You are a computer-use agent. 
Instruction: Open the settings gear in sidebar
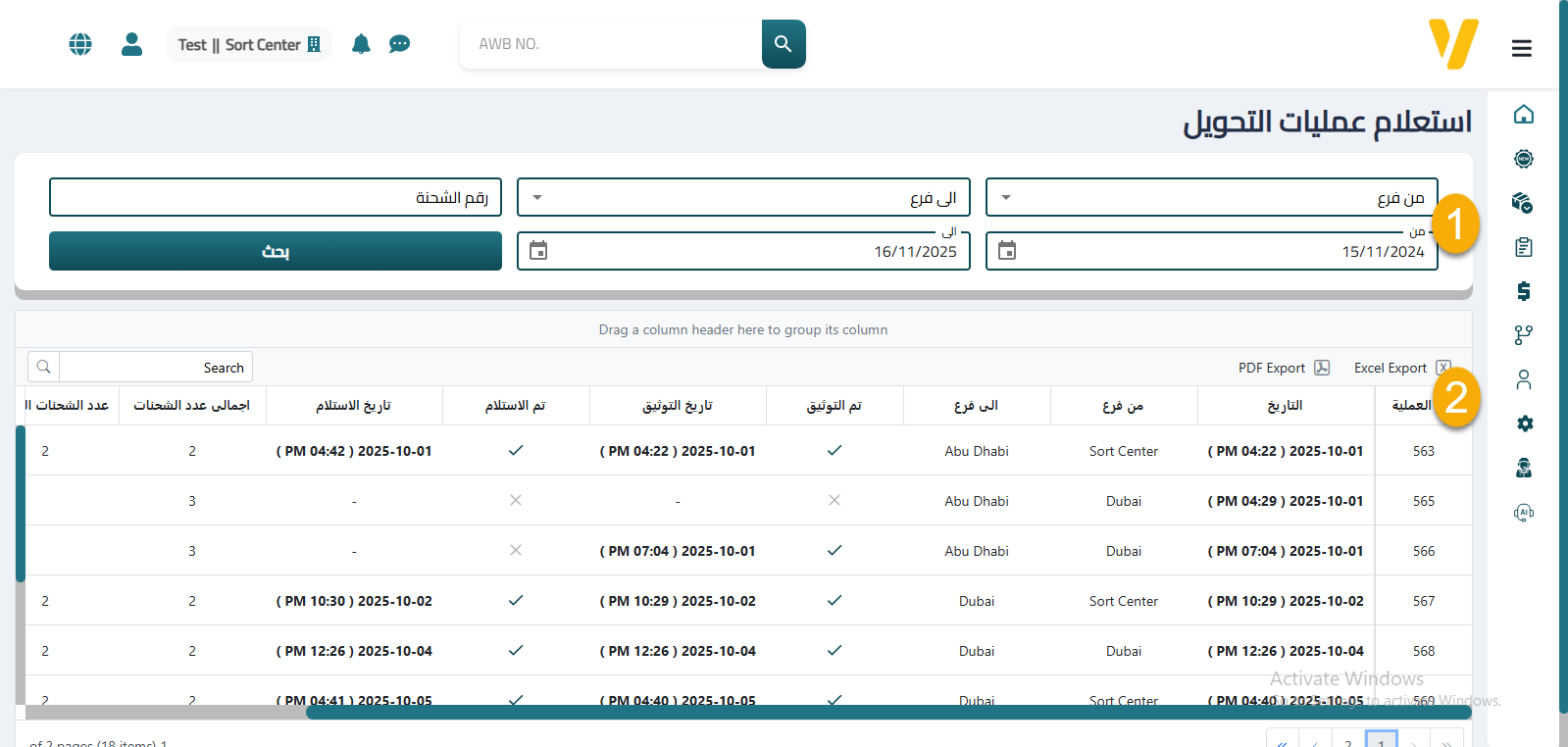tap(1523, 423)
